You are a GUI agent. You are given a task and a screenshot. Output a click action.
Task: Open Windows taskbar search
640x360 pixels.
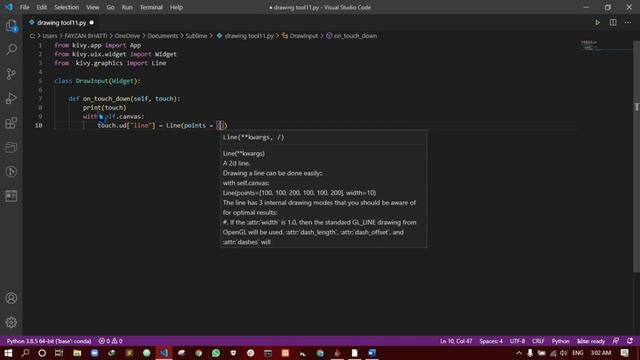click(x=25, y=353)
